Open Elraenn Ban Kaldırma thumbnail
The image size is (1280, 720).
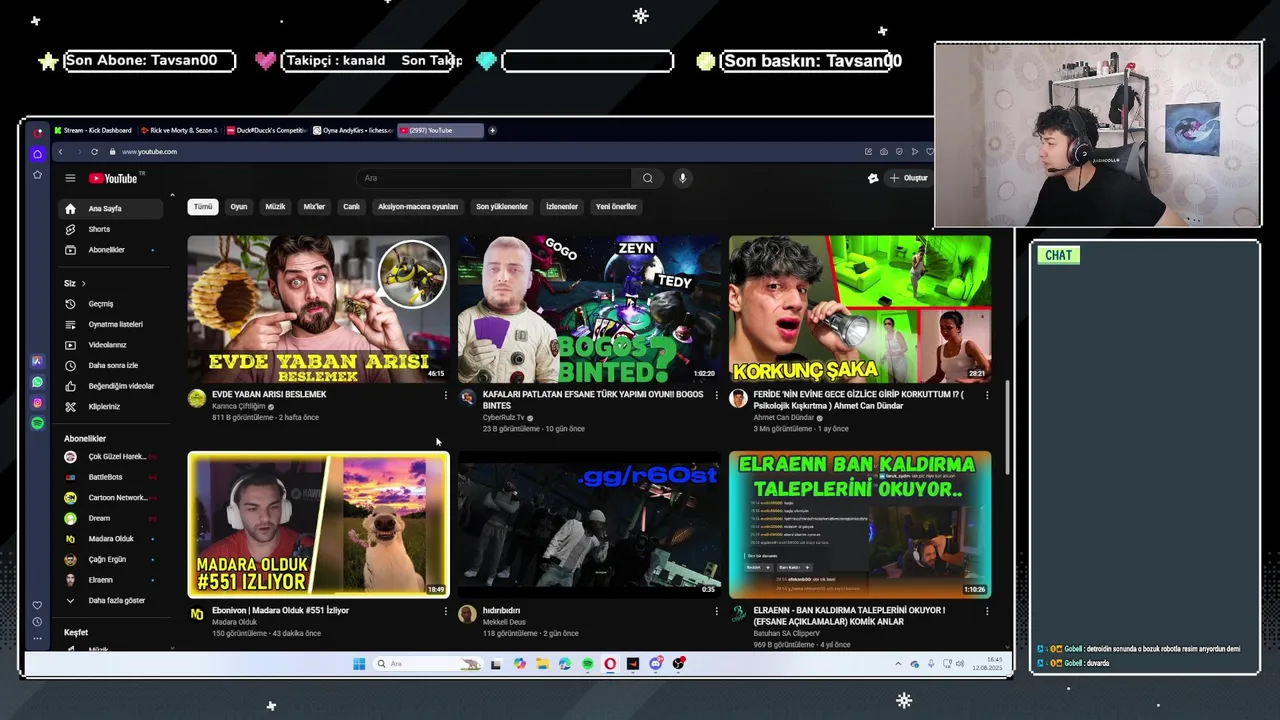(x=860, y=524)
